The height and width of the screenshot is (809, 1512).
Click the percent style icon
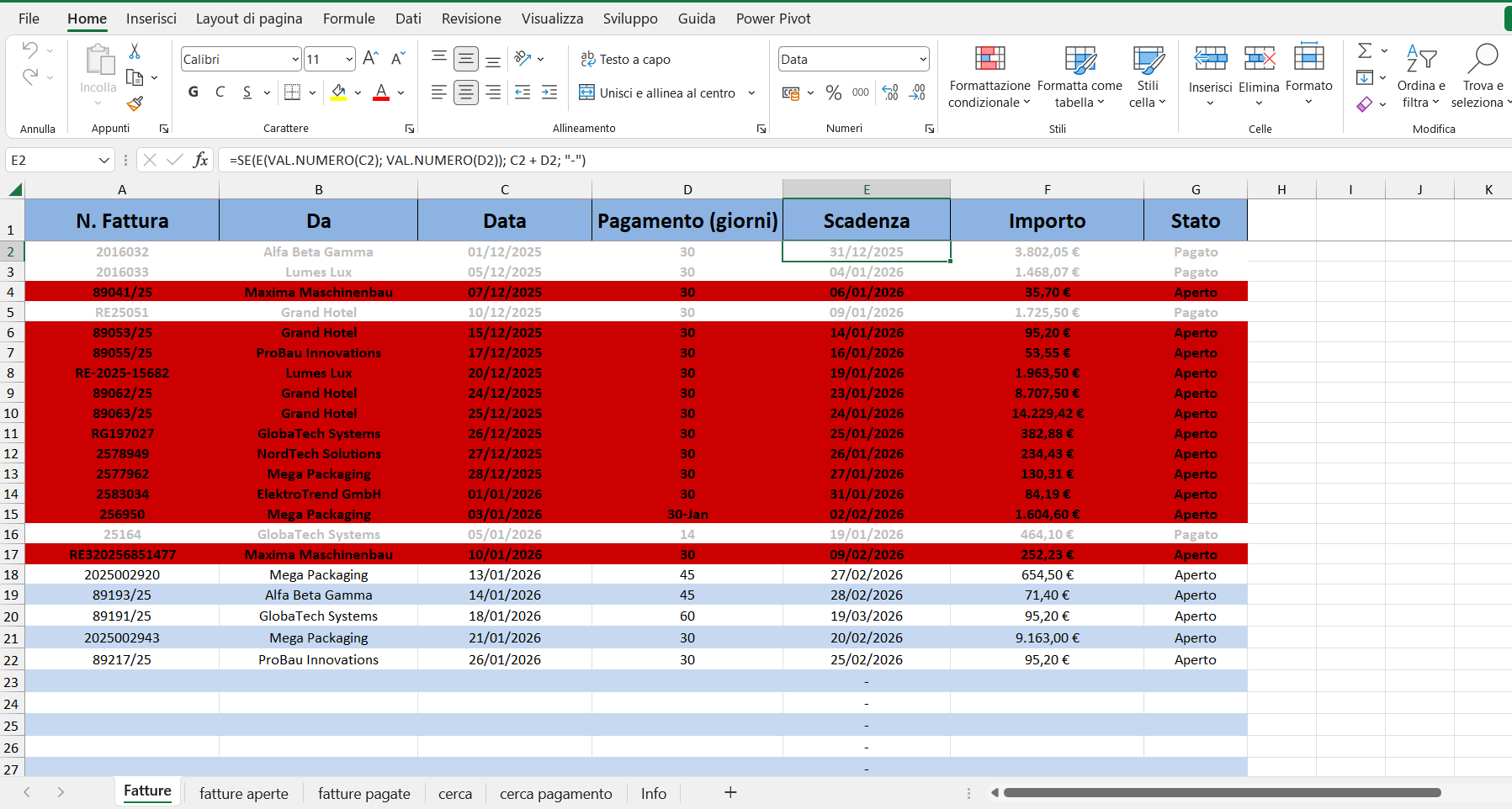833,93
